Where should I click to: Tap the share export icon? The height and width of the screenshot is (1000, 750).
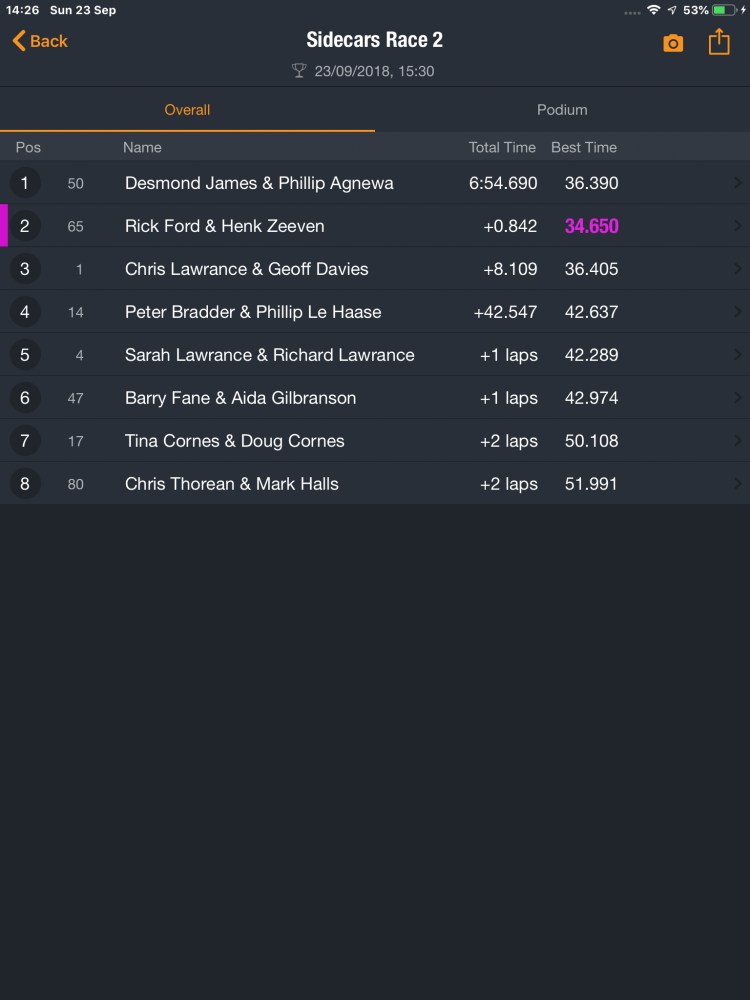coord(719,42)
